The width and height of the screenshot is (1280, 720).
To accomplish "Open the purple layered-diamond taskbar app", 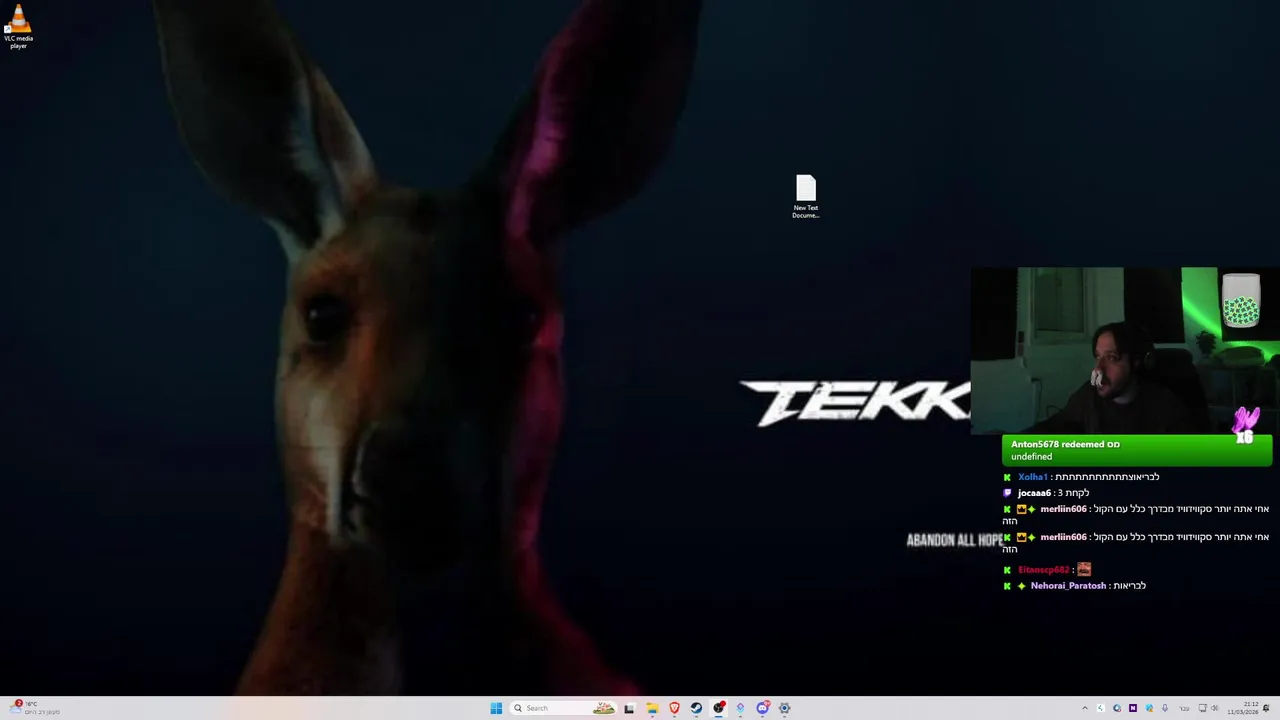I will (740, 708).
